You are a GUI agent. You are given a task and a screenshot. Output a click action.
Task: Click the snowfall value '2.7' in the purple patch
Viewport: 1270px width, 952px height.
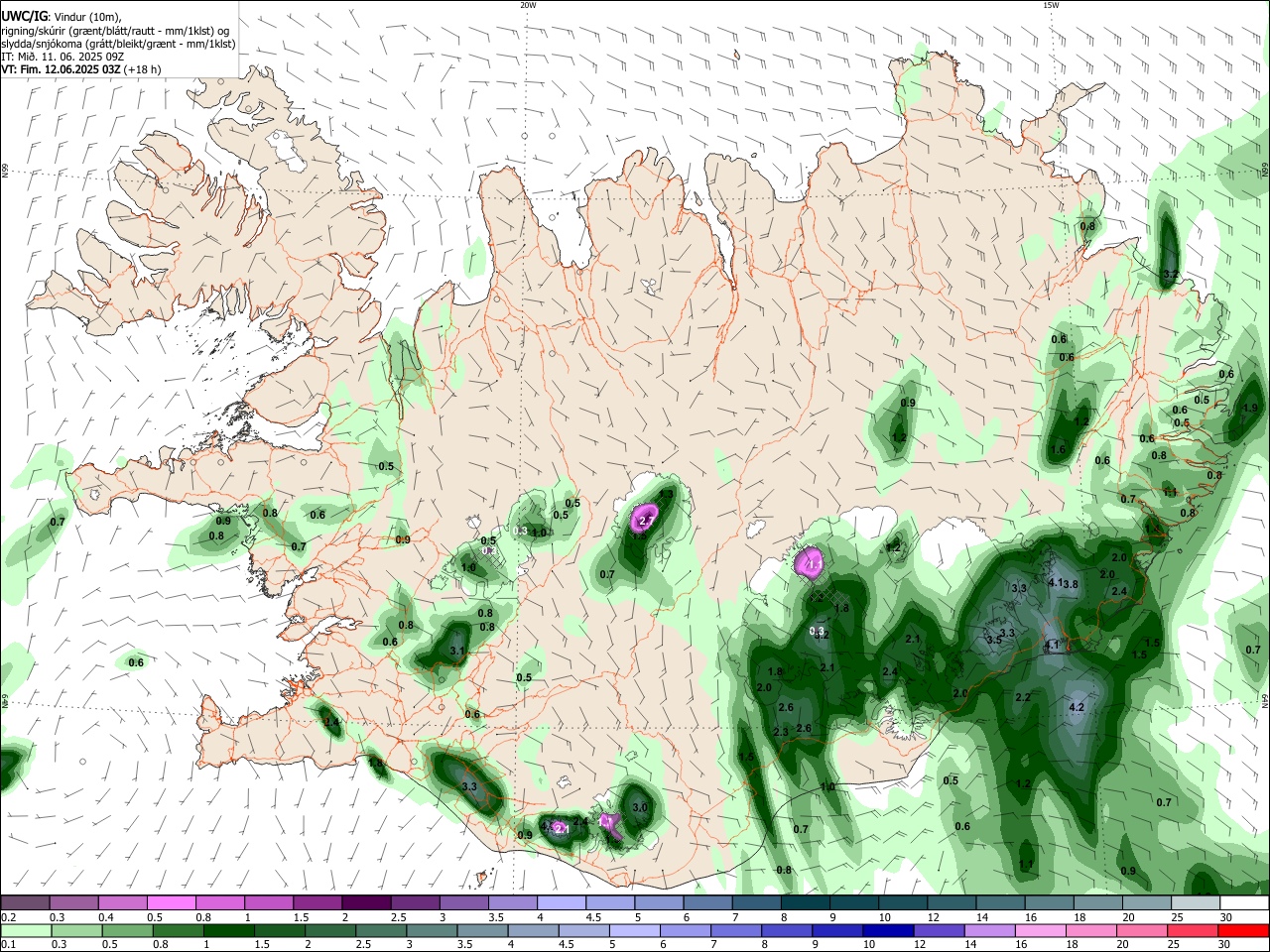(x=646, y=521)
